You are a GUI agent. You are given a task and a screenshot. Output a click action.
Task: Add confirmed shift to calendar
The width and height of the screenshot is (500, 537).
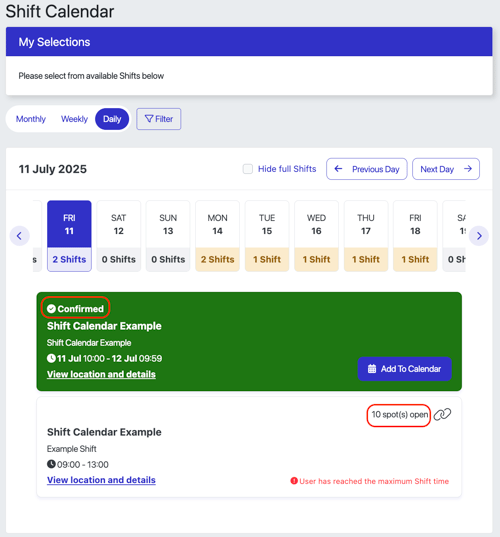pyautogui.click(x=404, y=369)
